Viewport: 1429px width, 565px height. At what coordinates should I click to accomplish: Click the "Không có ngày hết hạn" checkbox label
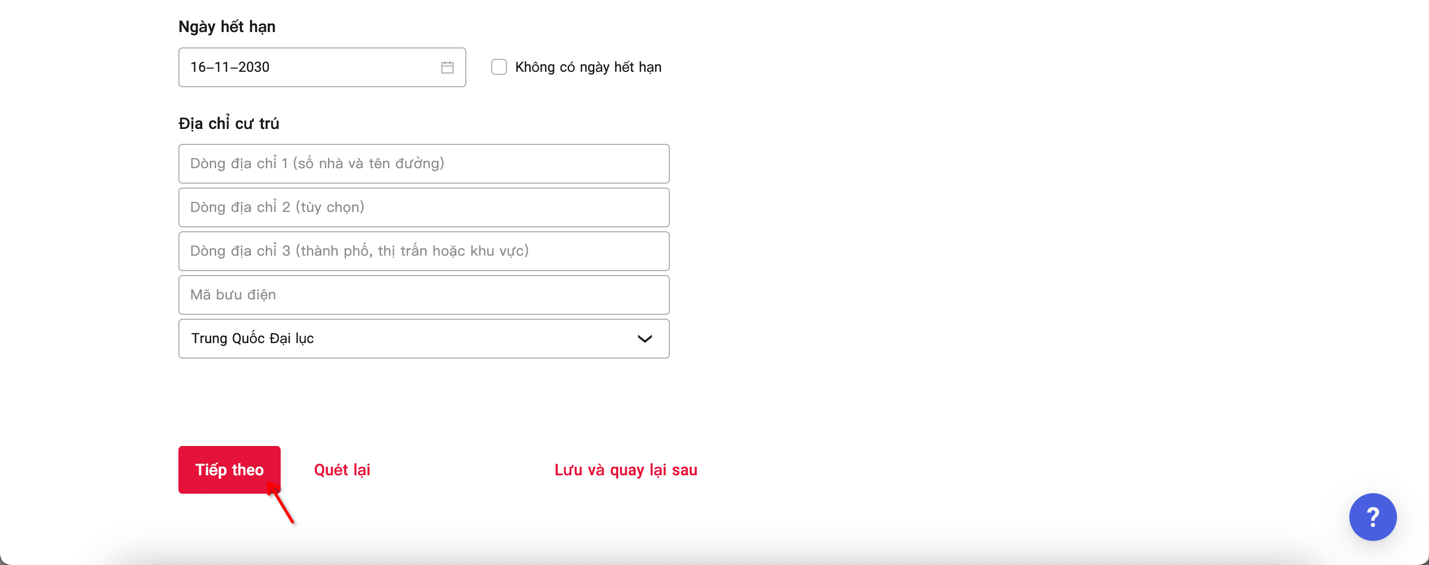588,67
